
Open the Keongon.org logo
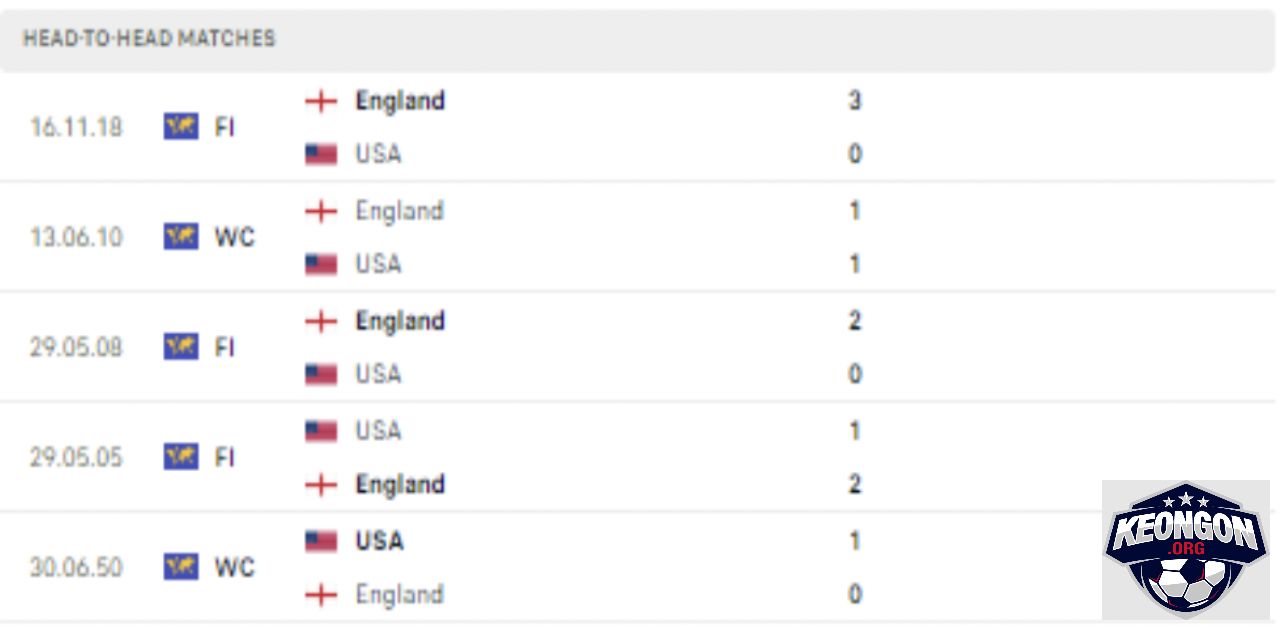[1185, 549]
